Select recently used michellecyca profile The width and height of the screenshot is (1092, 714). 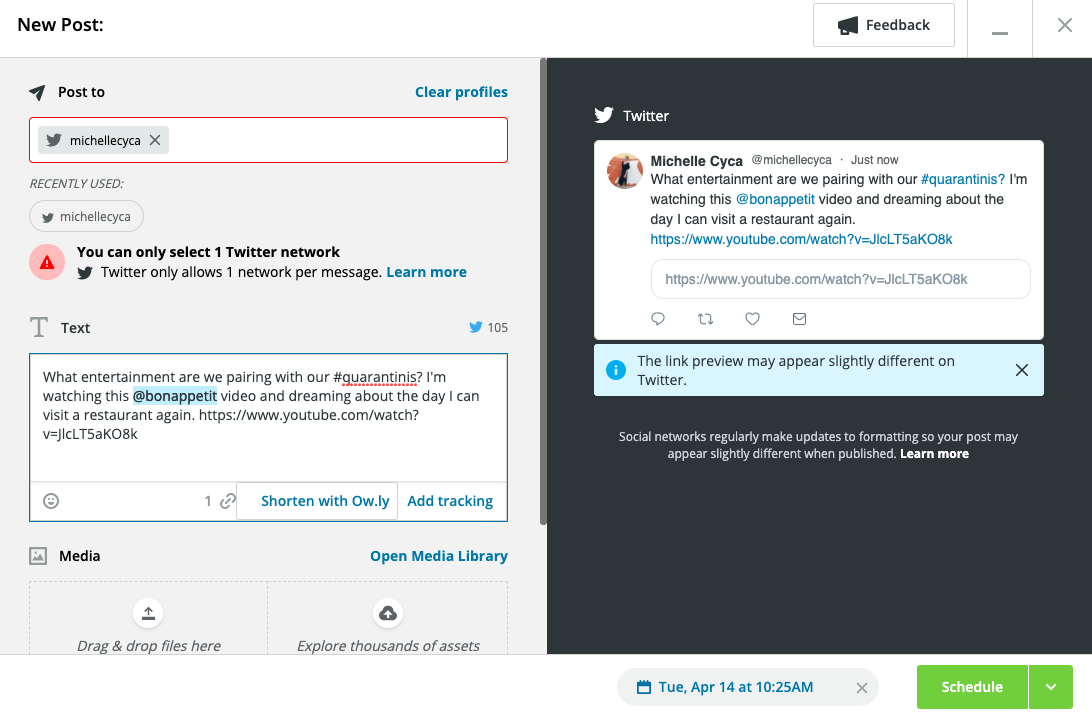point(86,216)
